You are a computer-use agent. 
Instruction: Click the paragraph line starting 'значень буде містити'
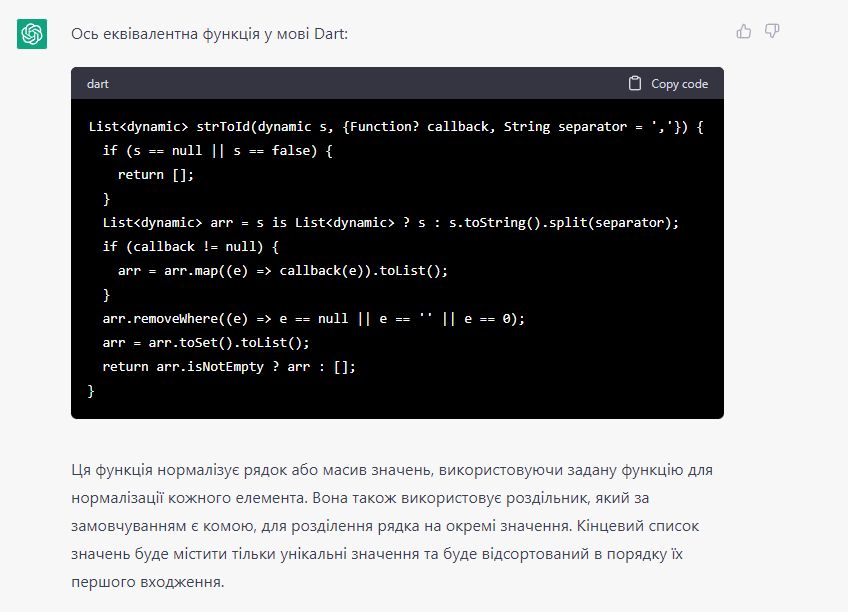click(377, 554)
